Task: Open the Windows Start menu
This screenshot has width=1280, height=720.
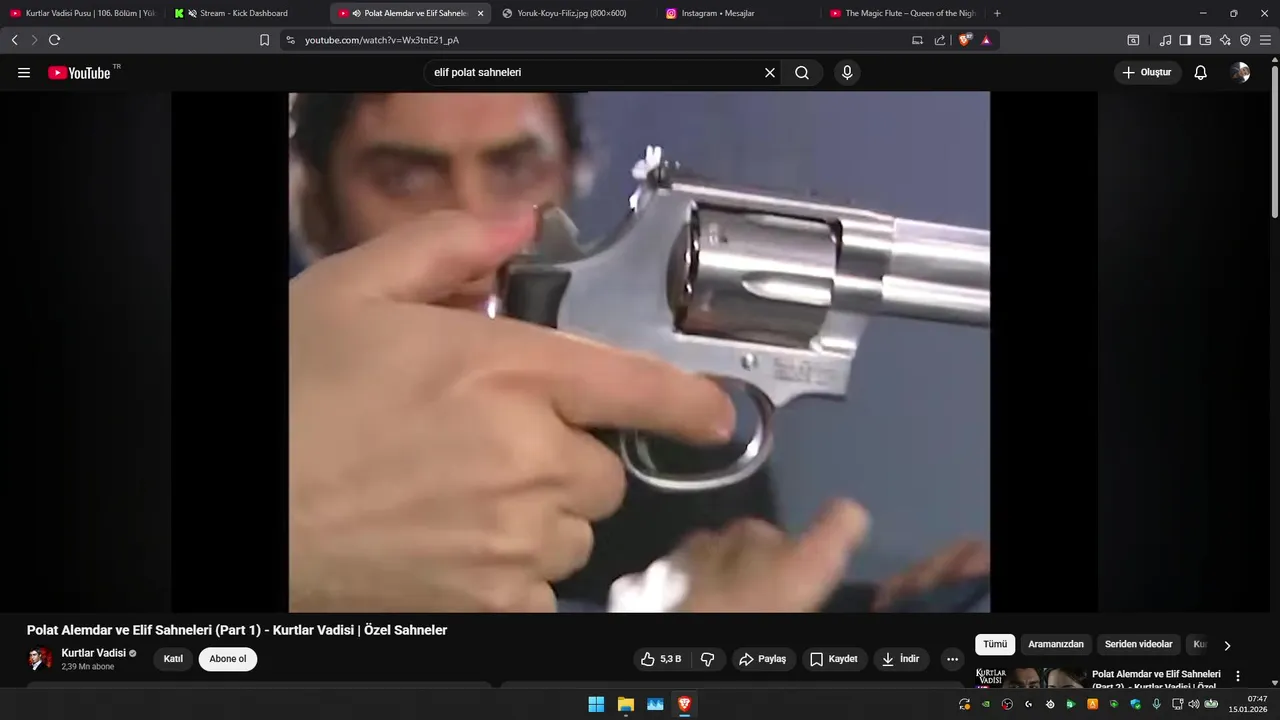Action: 596,704
